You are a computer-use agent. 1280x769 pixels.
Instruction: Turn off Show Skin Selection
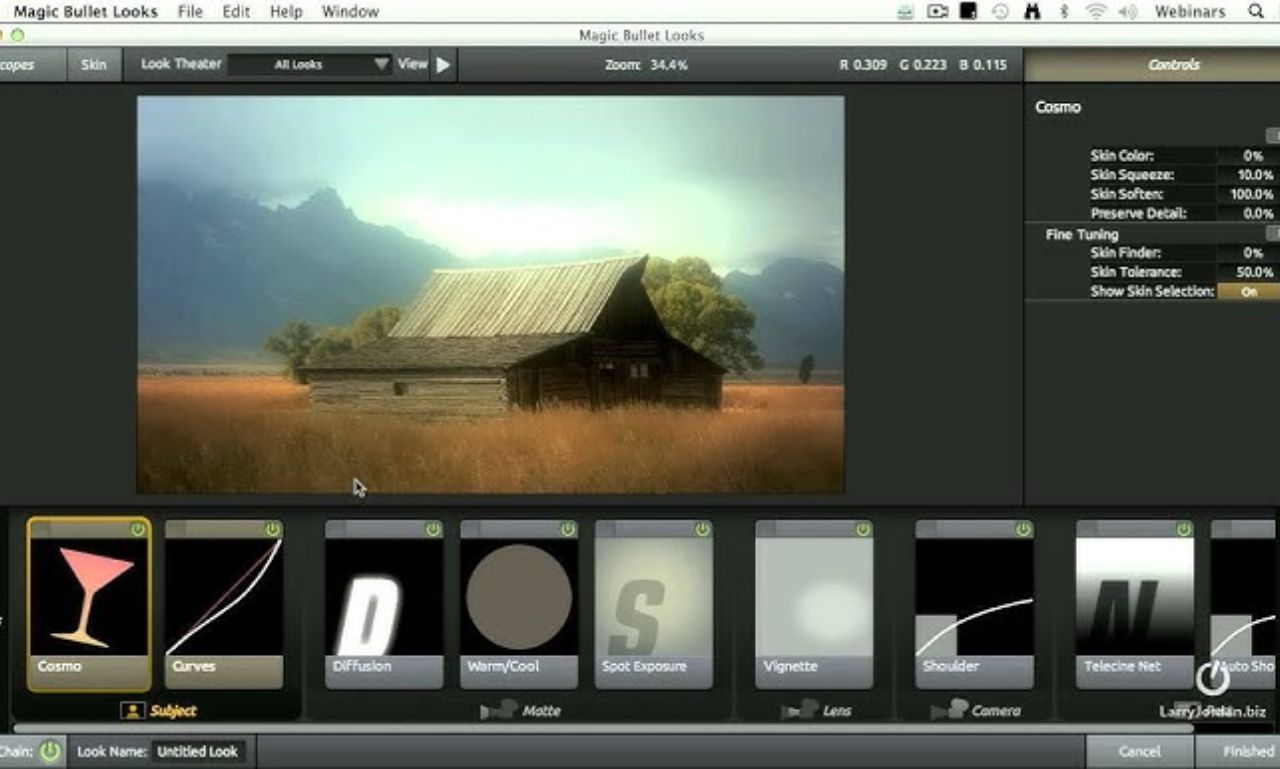[x=1248, y=292]
